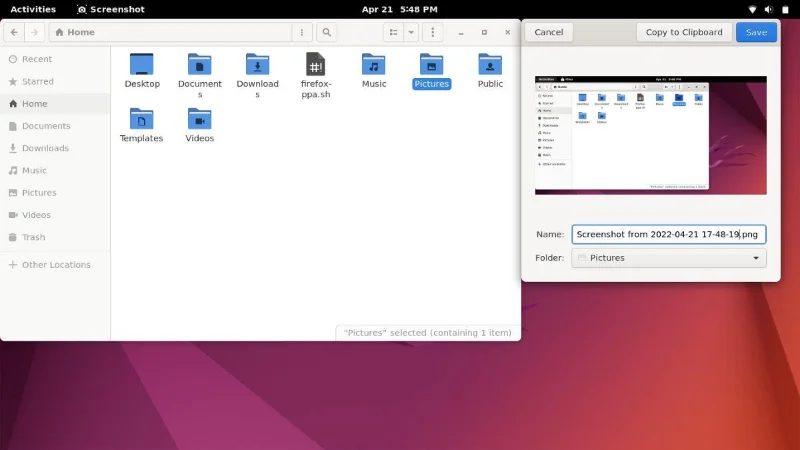Select the highlighted Pictures folder icon
Image resolution: width=800 pixels, height=450 pixels.
[x=432, y=65]
